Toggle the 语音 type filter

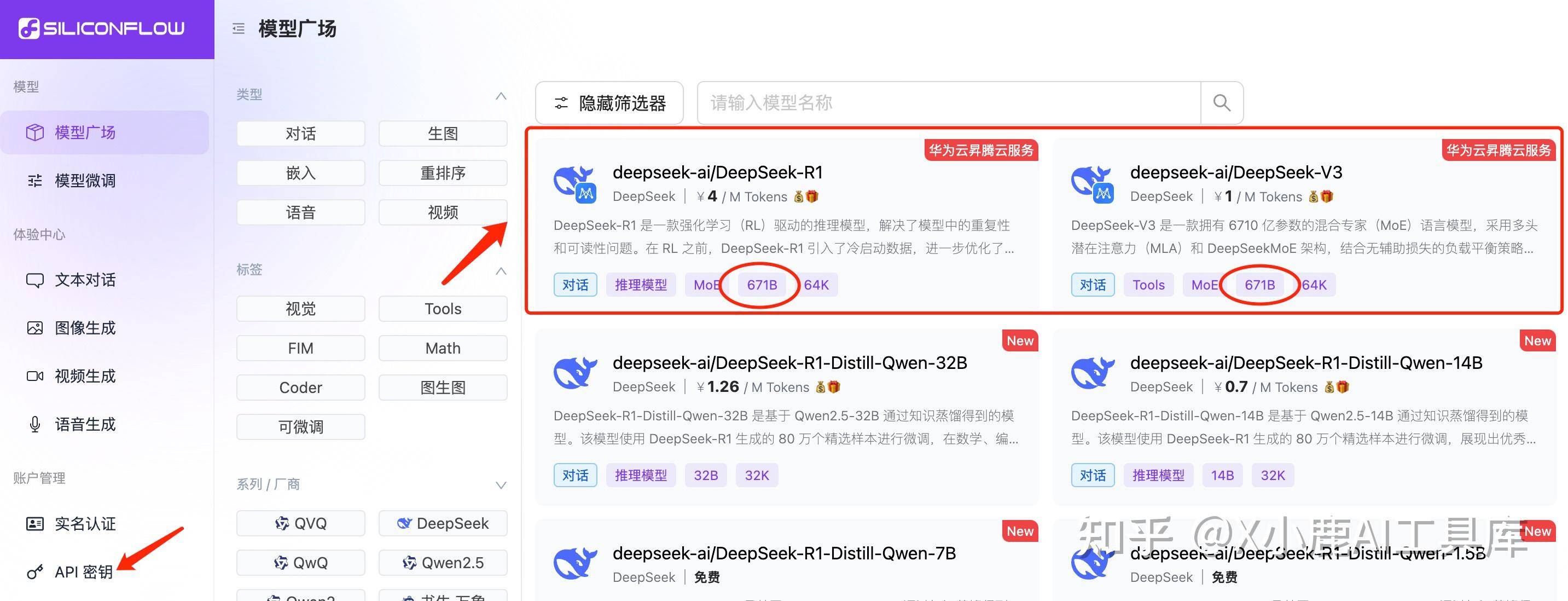[301, 212]
